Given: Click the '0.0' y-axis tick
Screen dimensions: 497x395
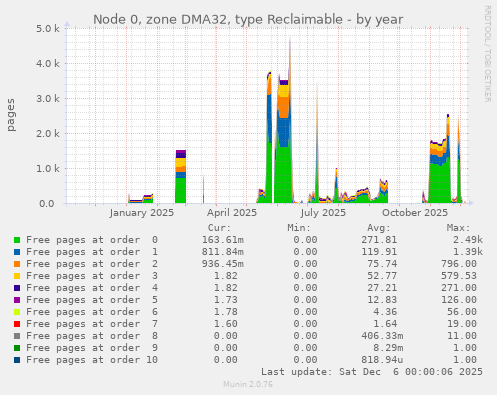Looking at the screenshot, I should [x=46, y=204].
